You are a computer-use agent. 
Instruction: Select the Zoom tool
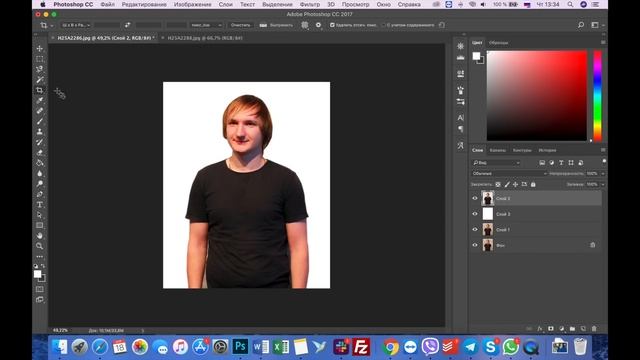coord(40,246)
